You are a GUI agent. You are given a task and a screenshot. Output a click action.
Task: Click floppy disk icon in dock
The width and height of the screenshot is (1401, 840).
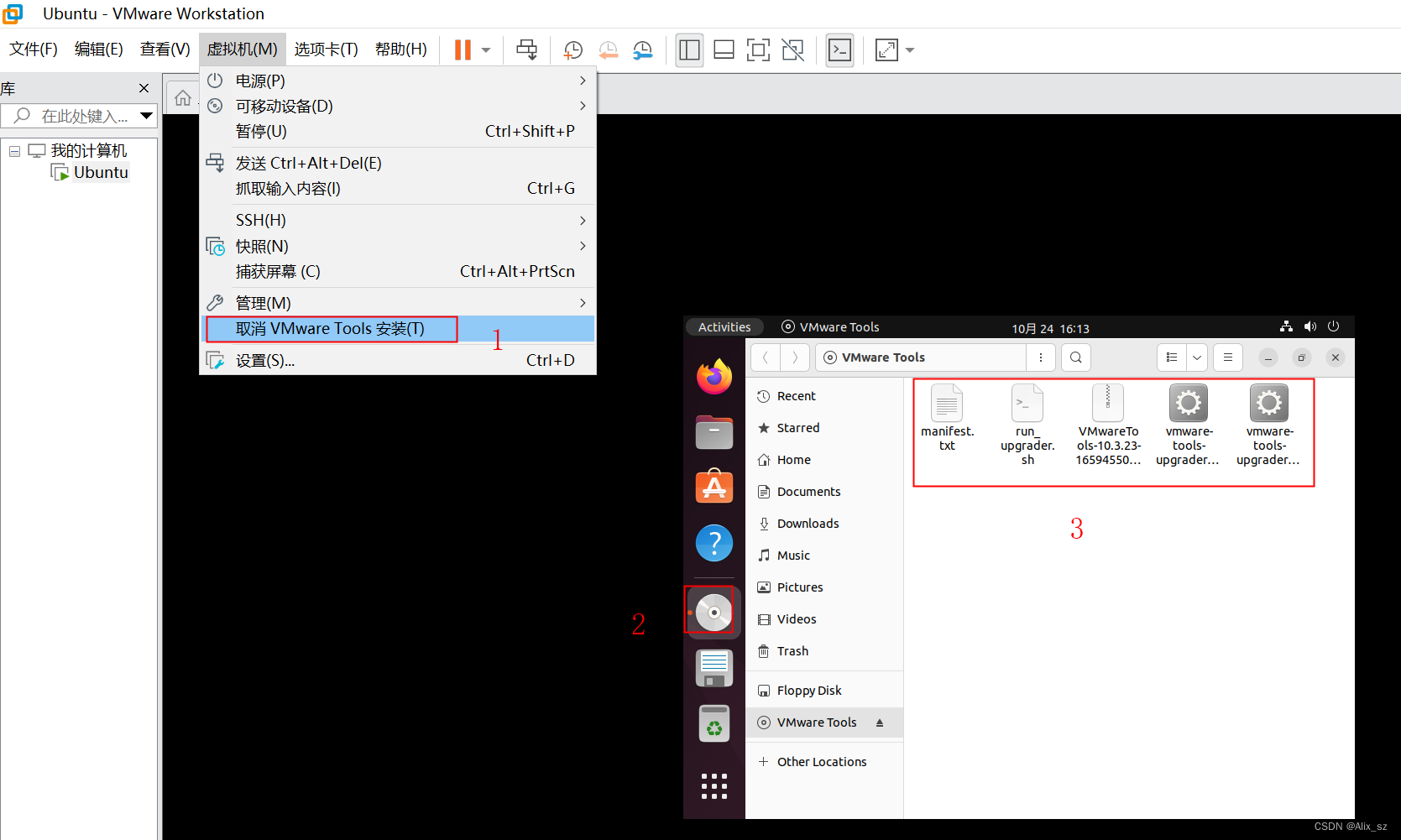click(x=714, y=668)
